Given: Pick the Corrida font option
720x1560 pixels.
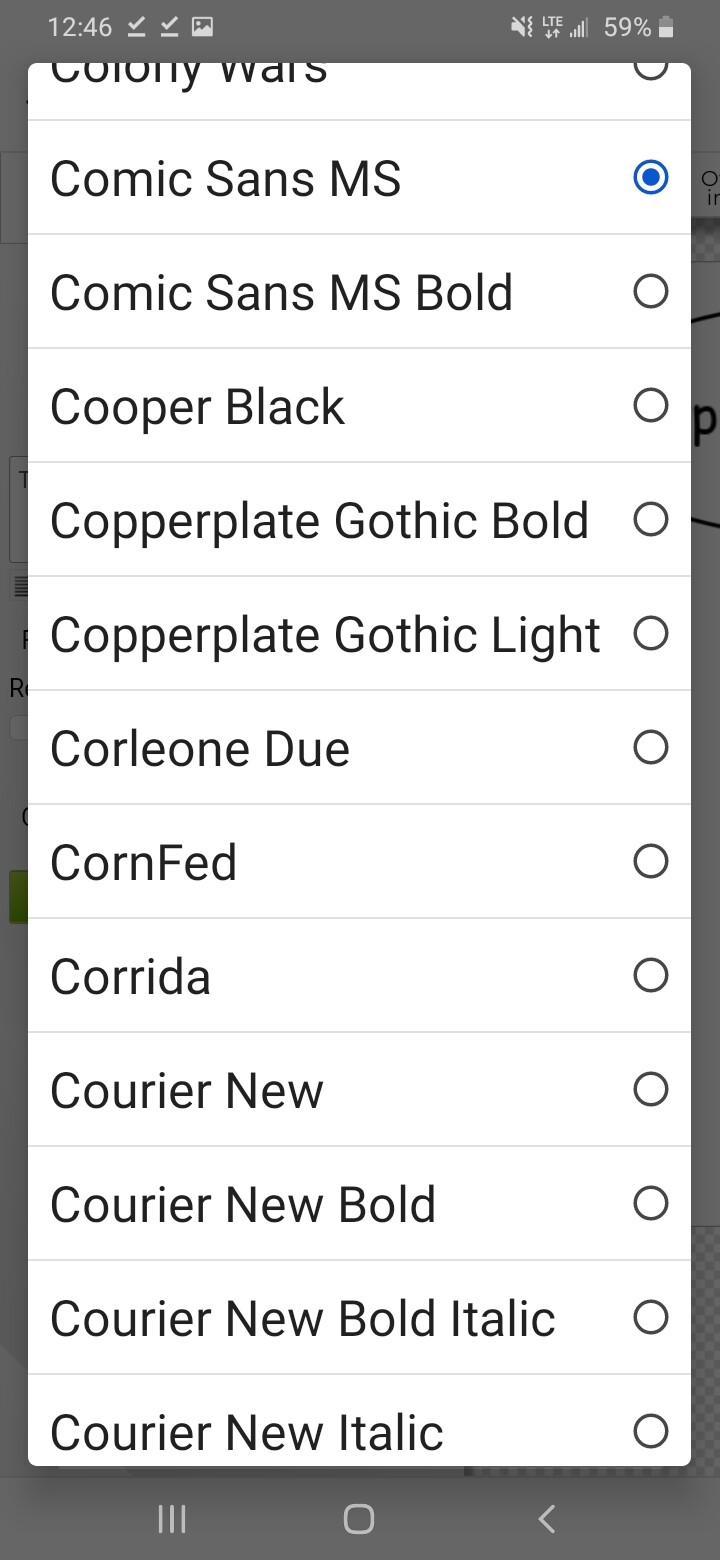Looking at the screenshot, I should coord(650,976).
